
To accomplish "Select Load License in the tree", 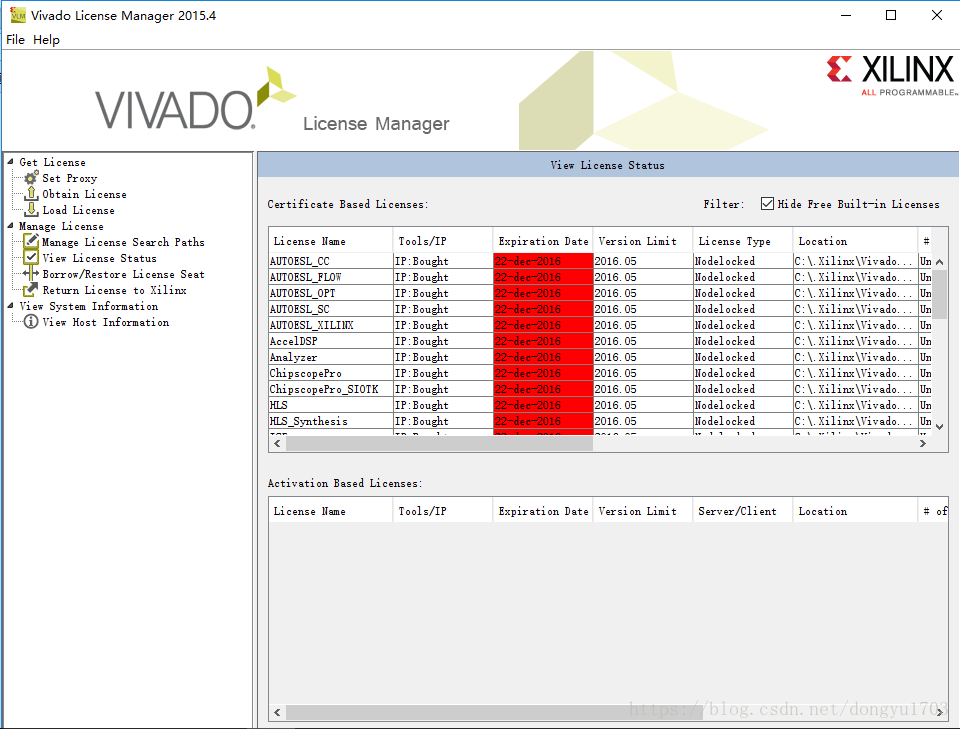I will [x=78, y=210].
